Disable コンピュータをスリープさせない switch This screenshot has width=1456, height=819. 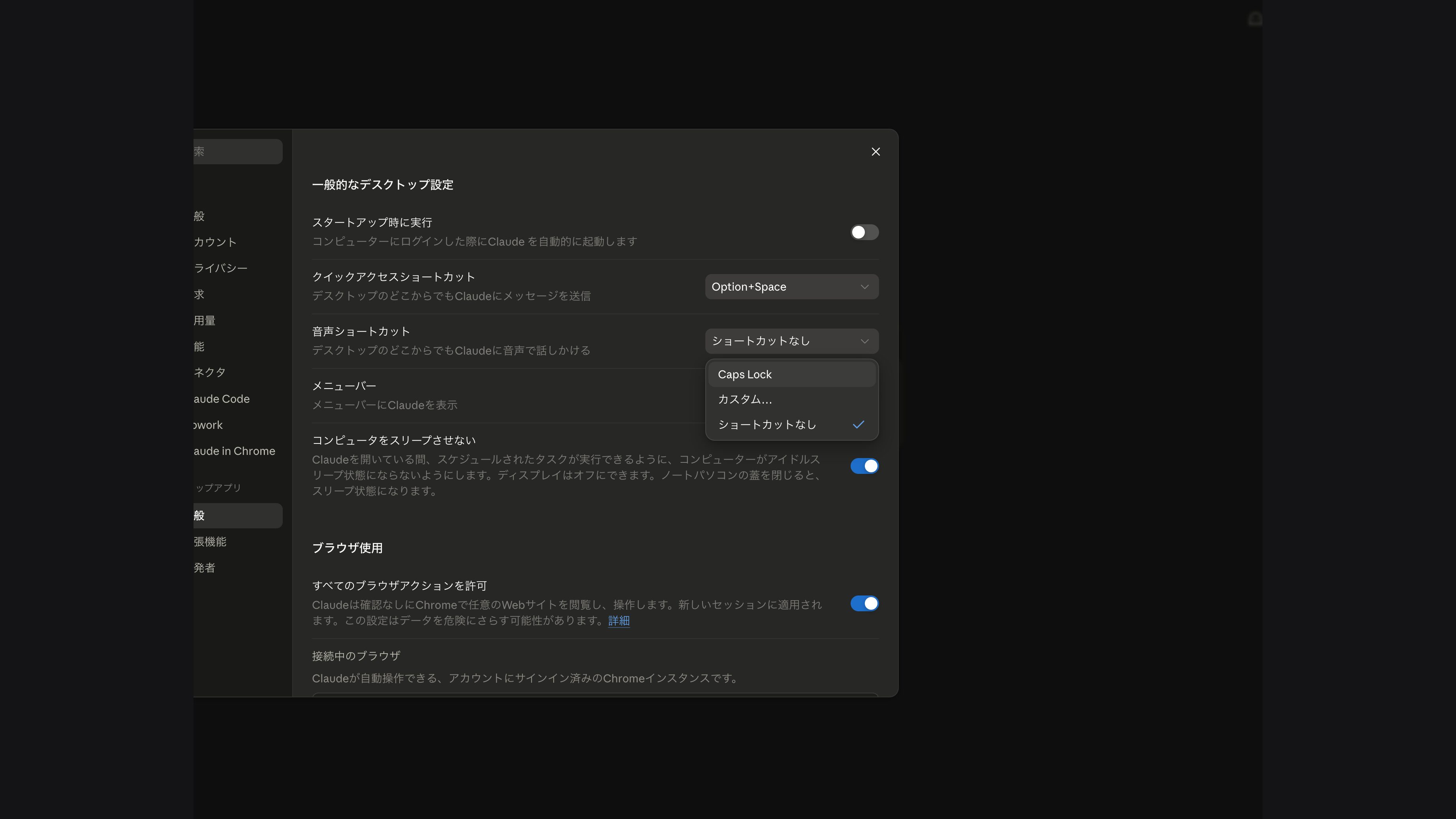pos(864,466)
